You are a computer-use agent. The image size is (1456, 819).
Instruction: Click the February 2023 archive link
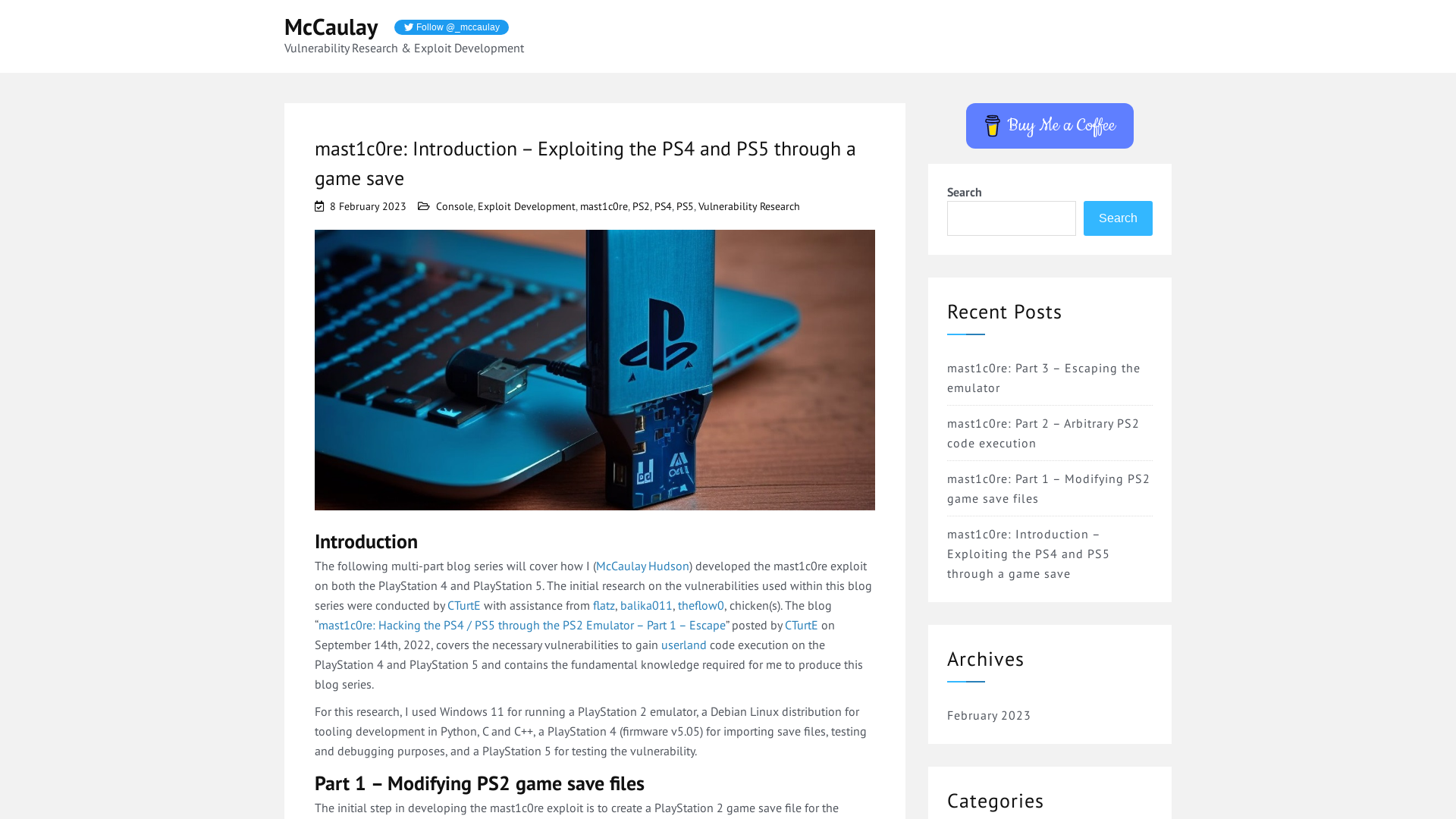click(989, 715)
